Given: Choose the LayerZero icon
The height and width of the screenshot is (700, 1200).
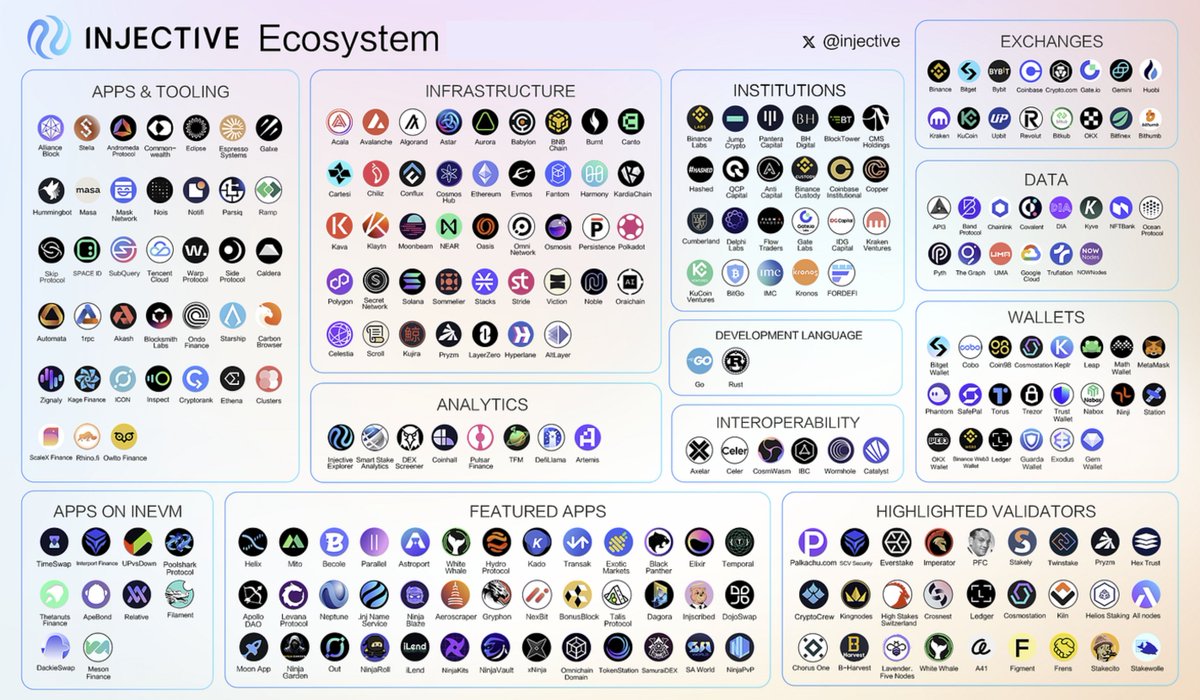Looking at the screenshot, I should point(485,334).
